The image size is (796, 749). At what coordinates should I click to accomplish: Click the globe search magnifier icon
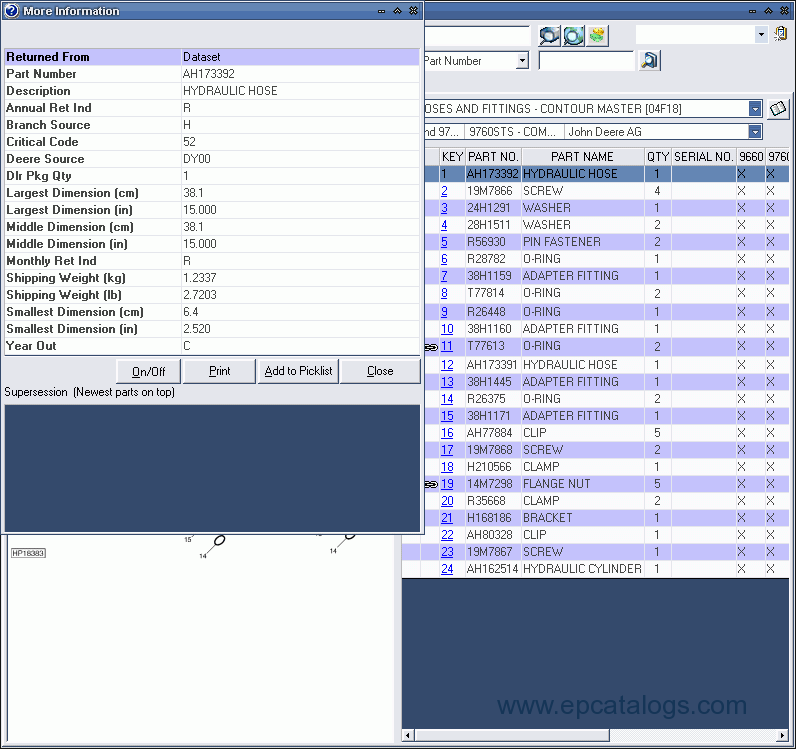tap(574, 36)
